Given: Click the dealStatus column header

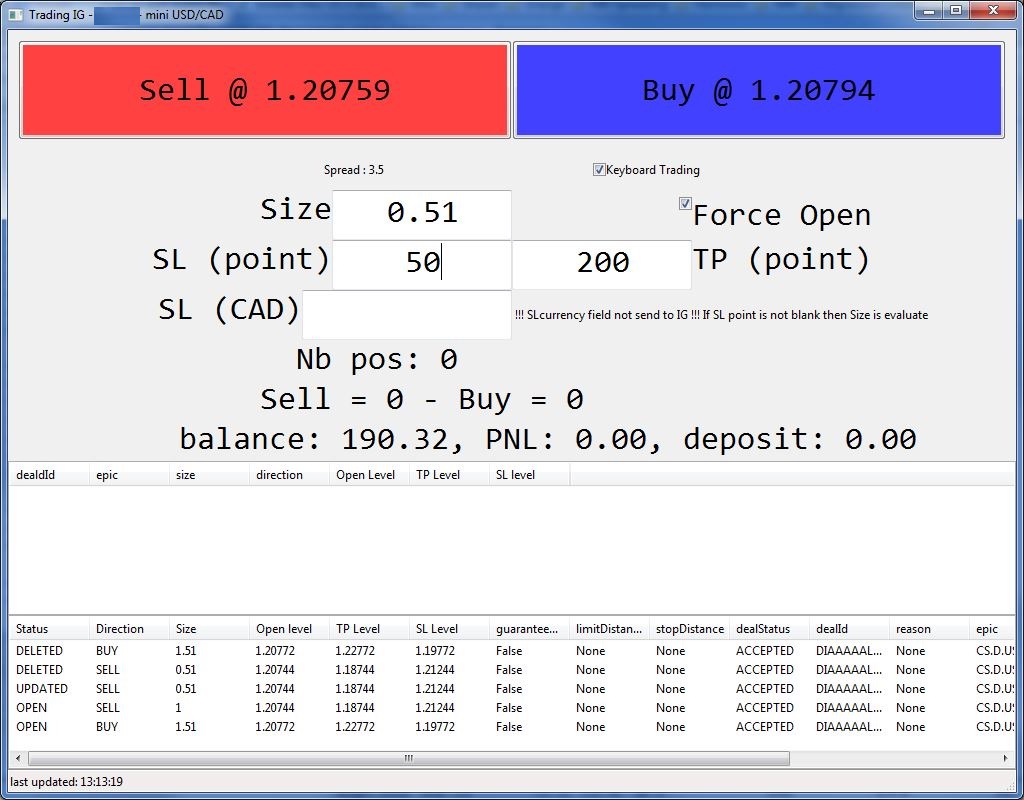Looking at the screenshot, I should [x=769, y=629].
